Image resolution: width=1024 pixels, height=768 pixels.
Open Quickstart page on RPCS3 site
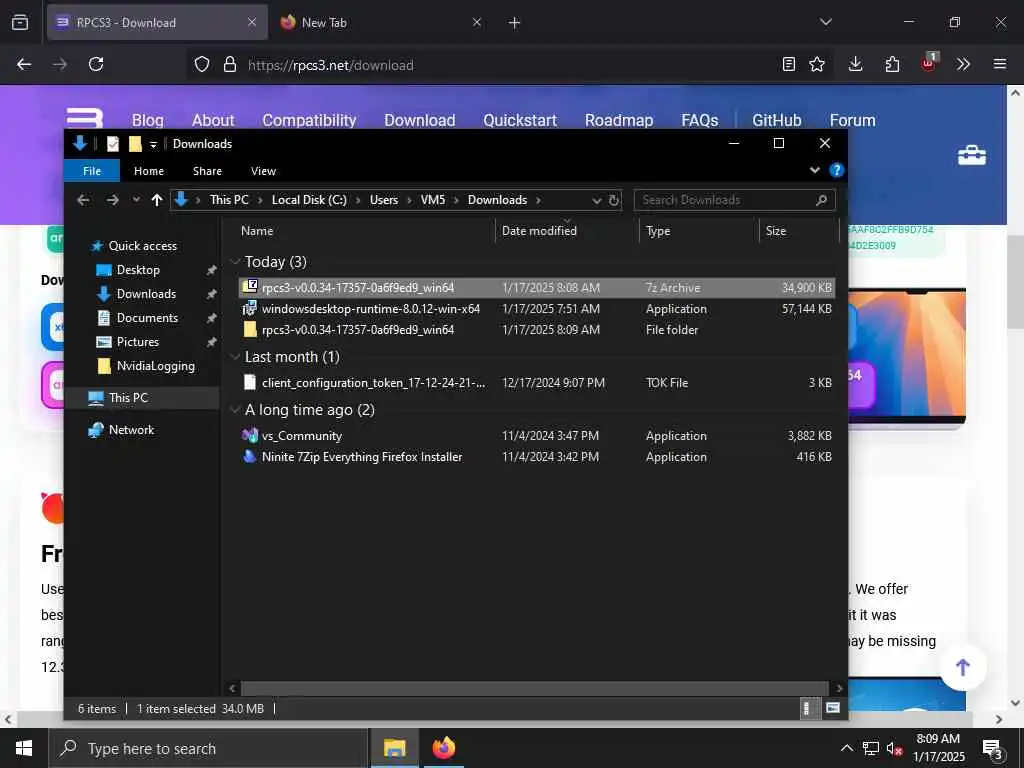520,120
